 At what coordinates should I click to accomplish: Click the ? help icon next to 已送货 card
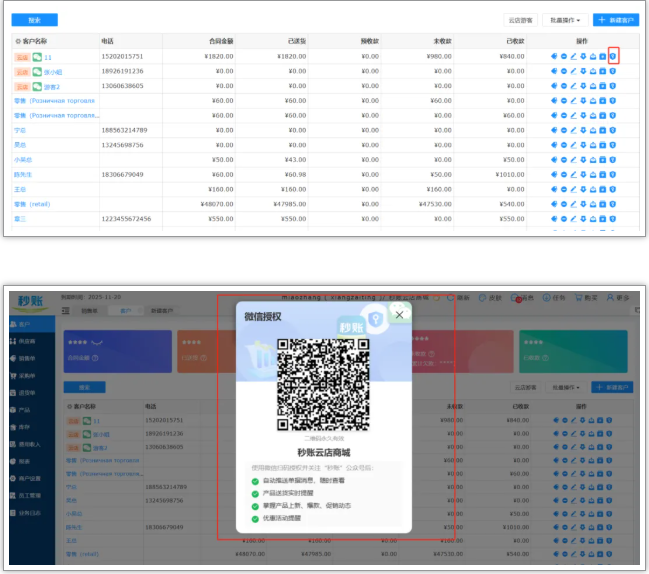coord(204,358)
